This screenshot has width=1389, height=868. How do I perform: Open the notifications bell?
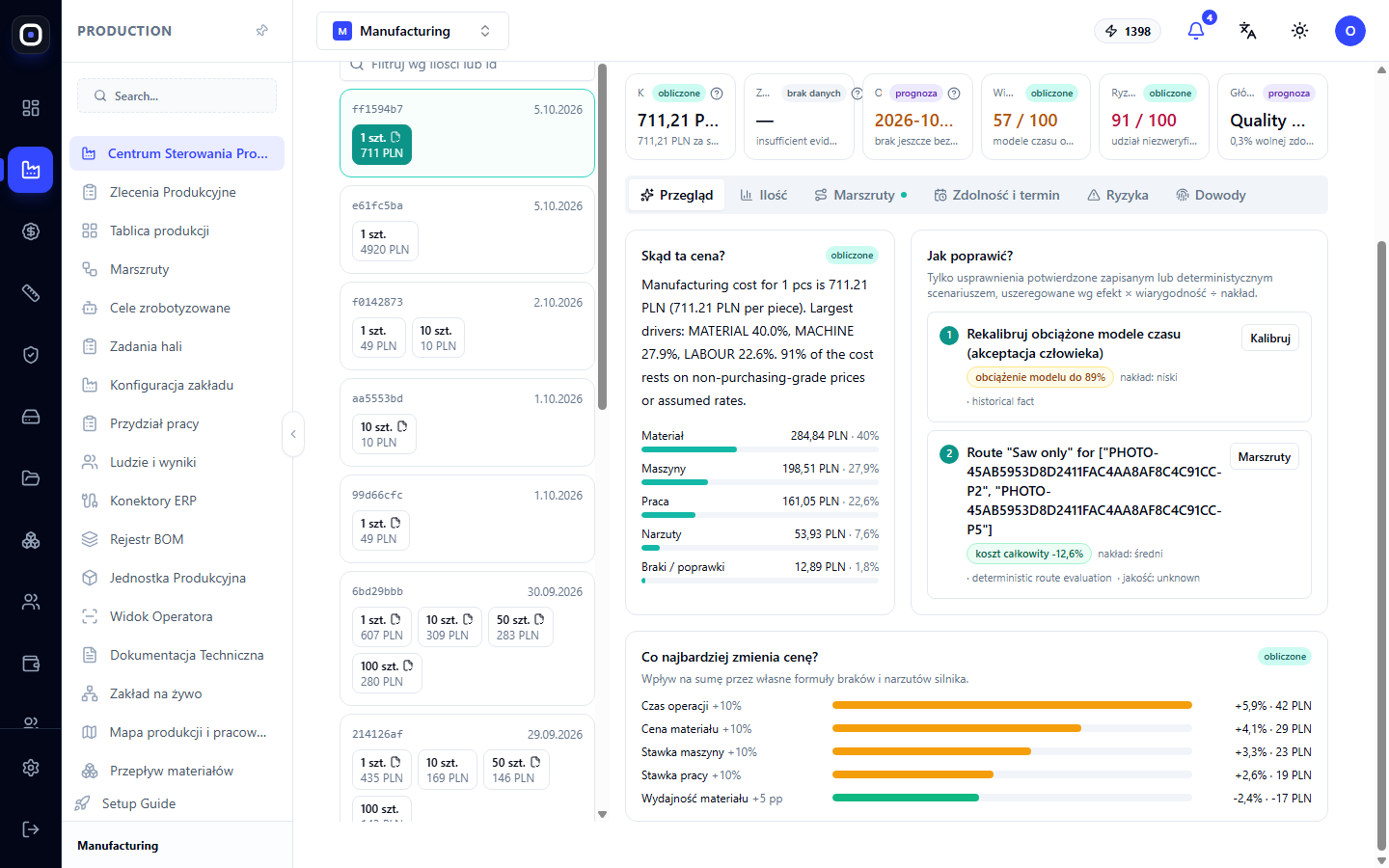tap(1196, 31)
